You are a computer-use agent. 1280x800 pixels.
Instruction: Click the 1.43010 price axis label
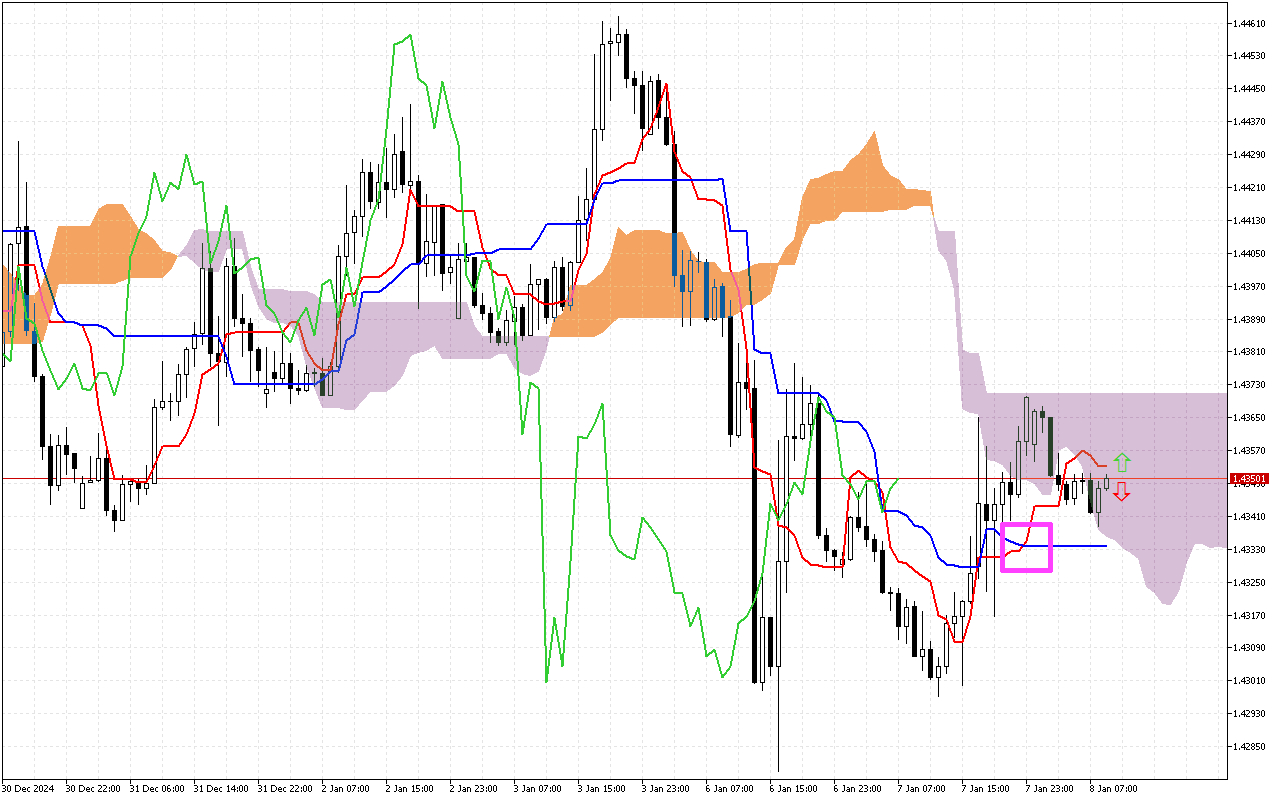pos(1250,681)
